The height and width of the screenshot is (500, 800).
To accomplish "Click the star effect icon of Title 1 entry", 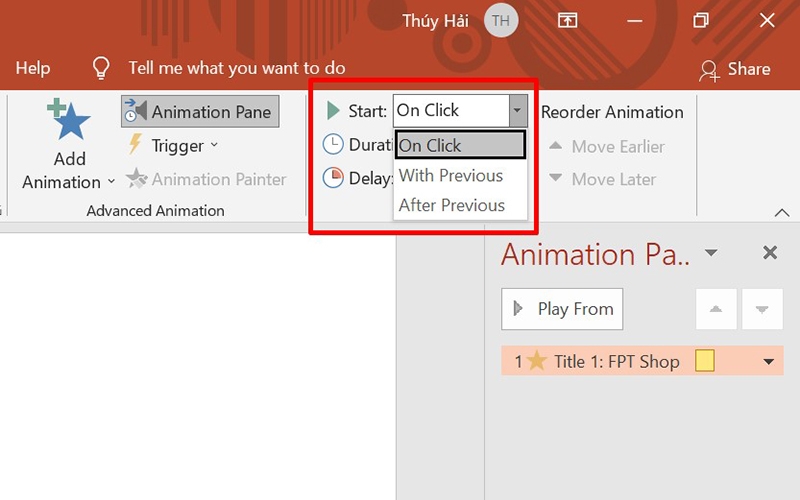I will click(537, 361).
